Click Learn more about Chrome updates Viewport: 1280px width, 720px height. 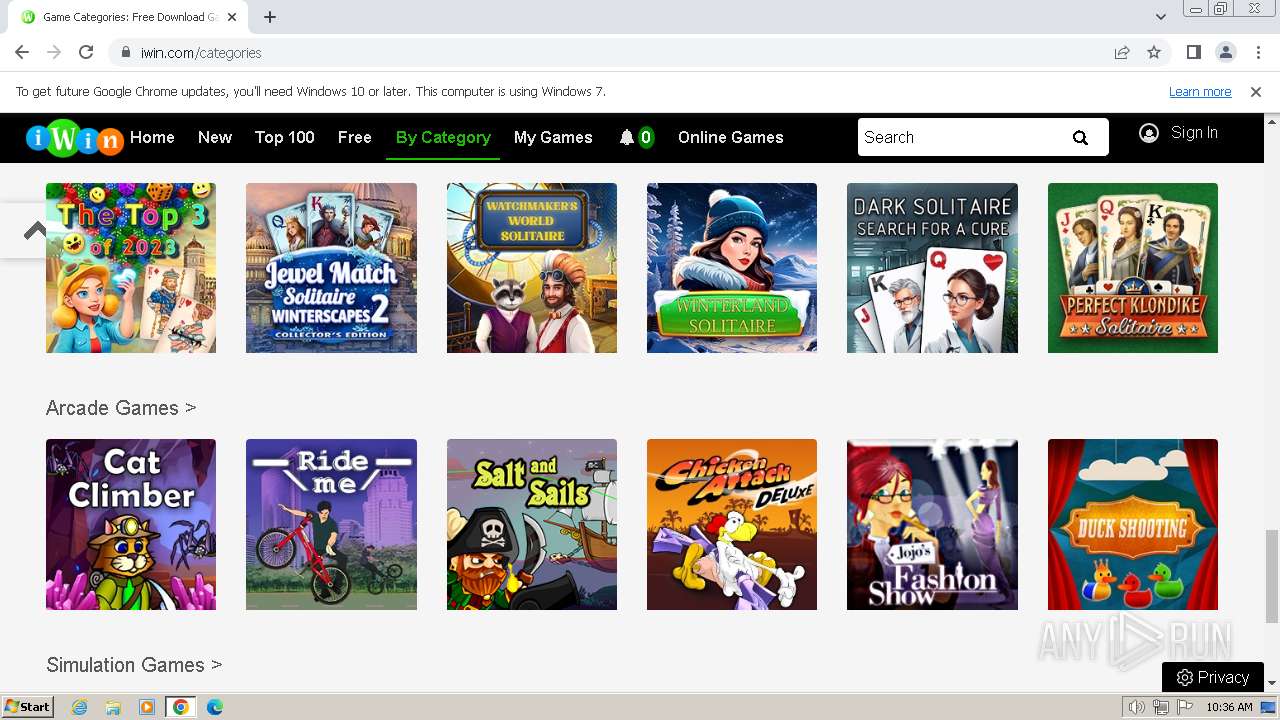point(1200,92)
